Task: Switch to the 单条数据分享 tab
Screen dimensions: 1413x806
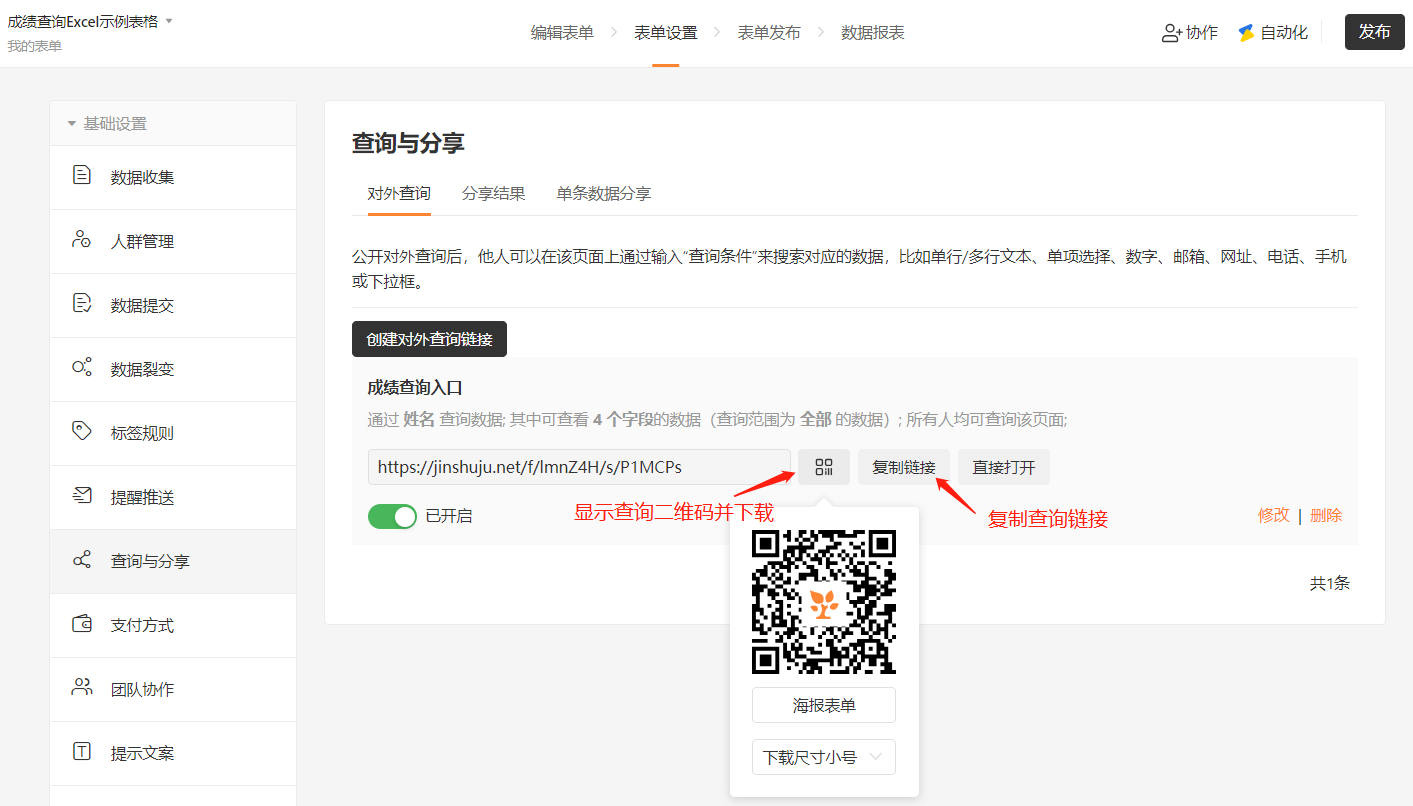Action: 604,194
